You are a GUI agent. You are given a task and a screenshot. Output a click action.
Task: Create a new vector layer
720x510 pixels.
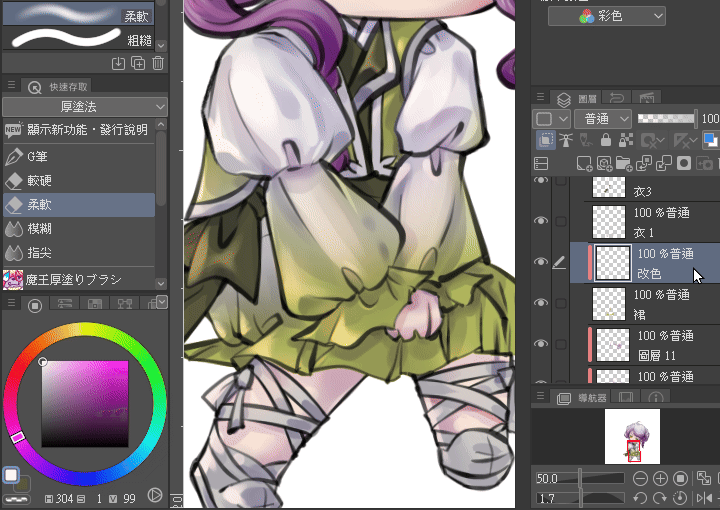pos(604,163)
